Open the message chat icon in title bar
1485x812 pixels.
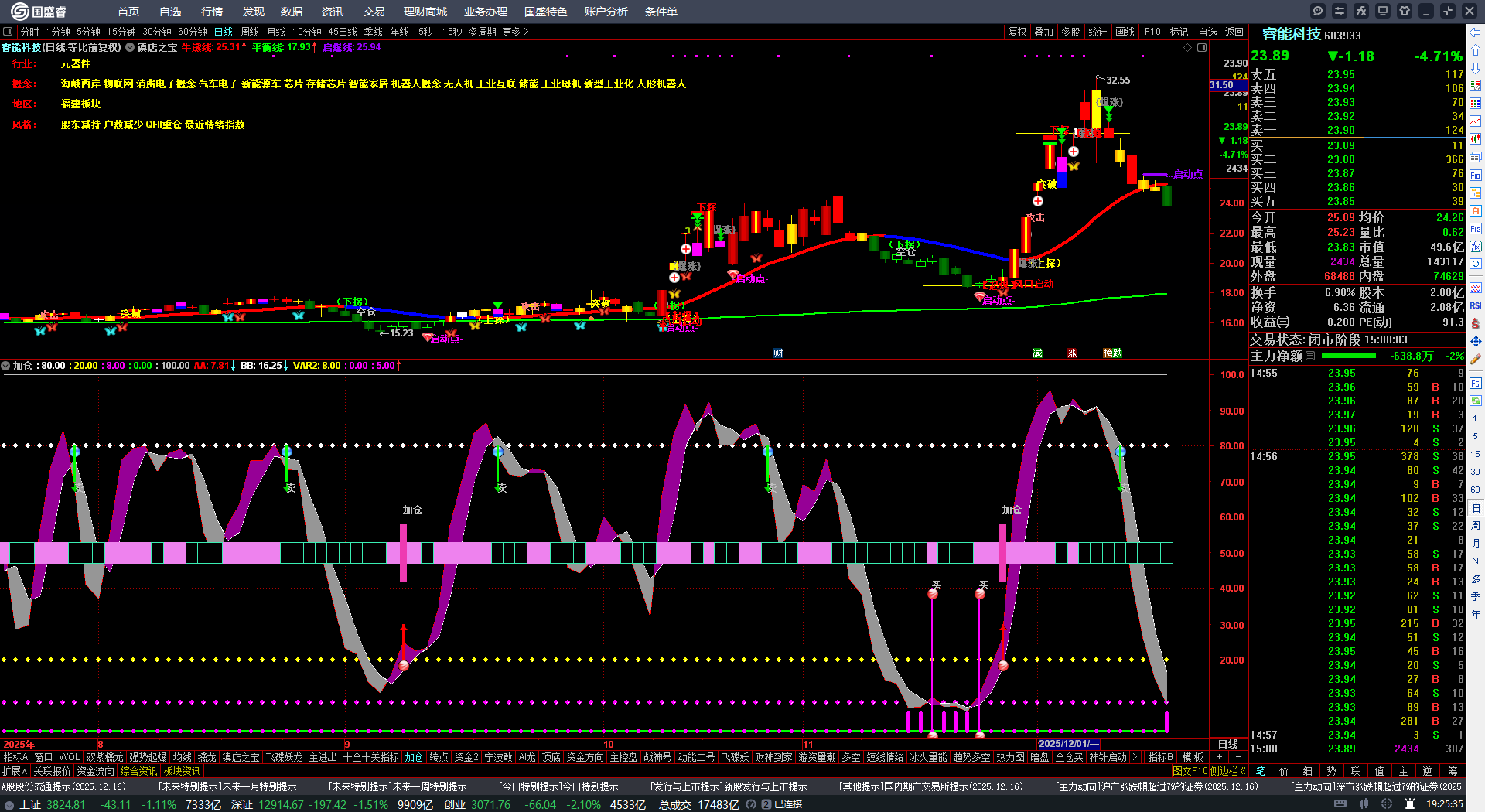click(1318, 11)
